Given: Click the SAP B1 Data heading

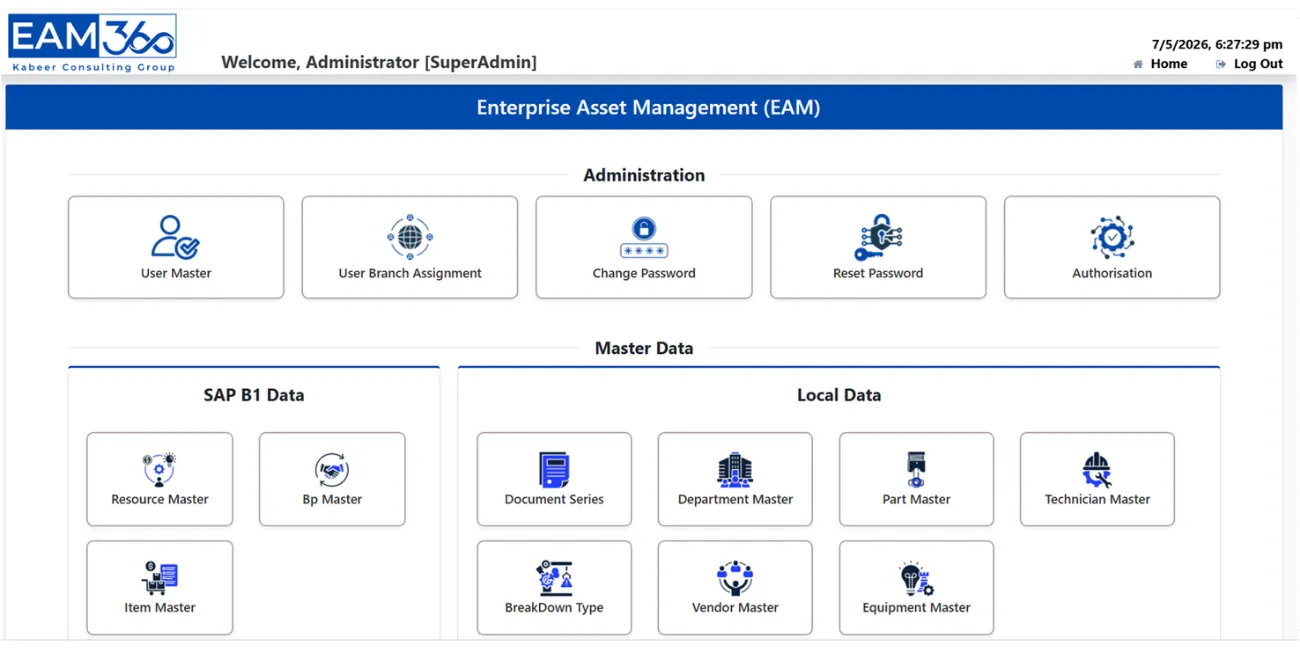Looking at the screenshot, I should 254,395.
